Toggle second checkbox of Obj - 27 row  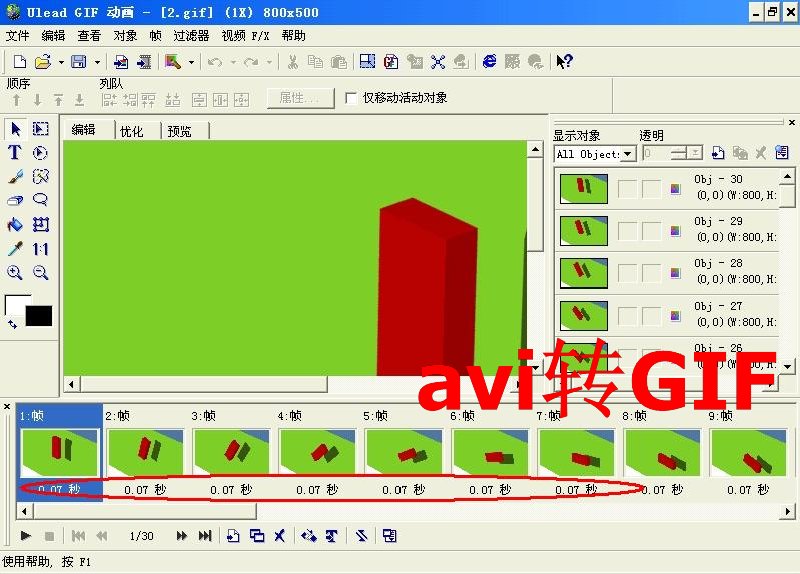(651, 316)
